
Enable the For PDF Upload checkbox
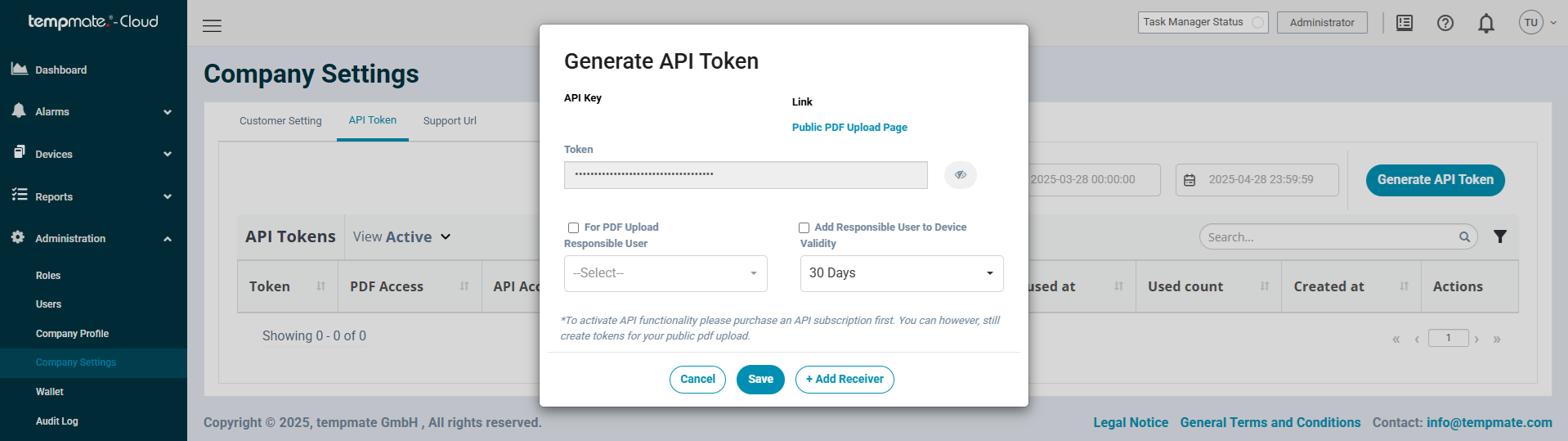tap(574, 227)
